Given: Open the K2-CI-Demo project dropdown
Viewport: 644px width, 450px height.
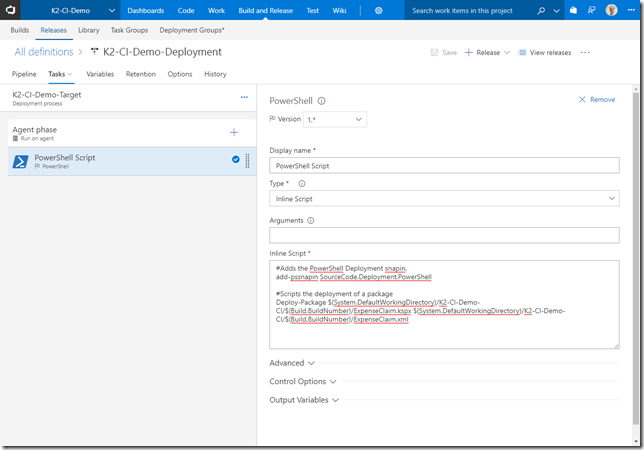Looking at the screenshot, I should [83, 10].
